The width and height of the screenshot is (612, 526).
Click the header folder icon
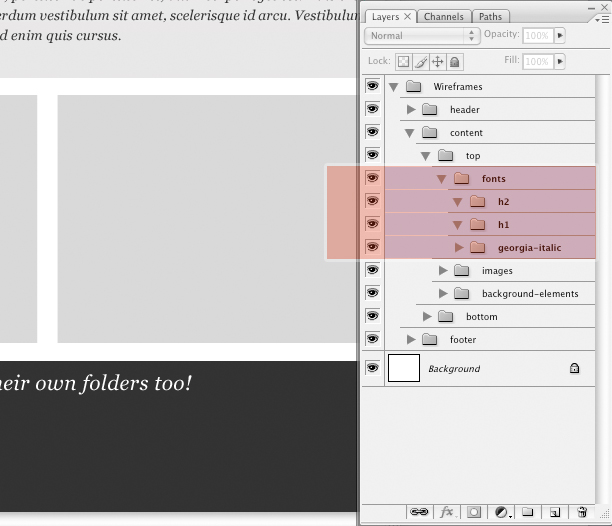coord(429,109)
